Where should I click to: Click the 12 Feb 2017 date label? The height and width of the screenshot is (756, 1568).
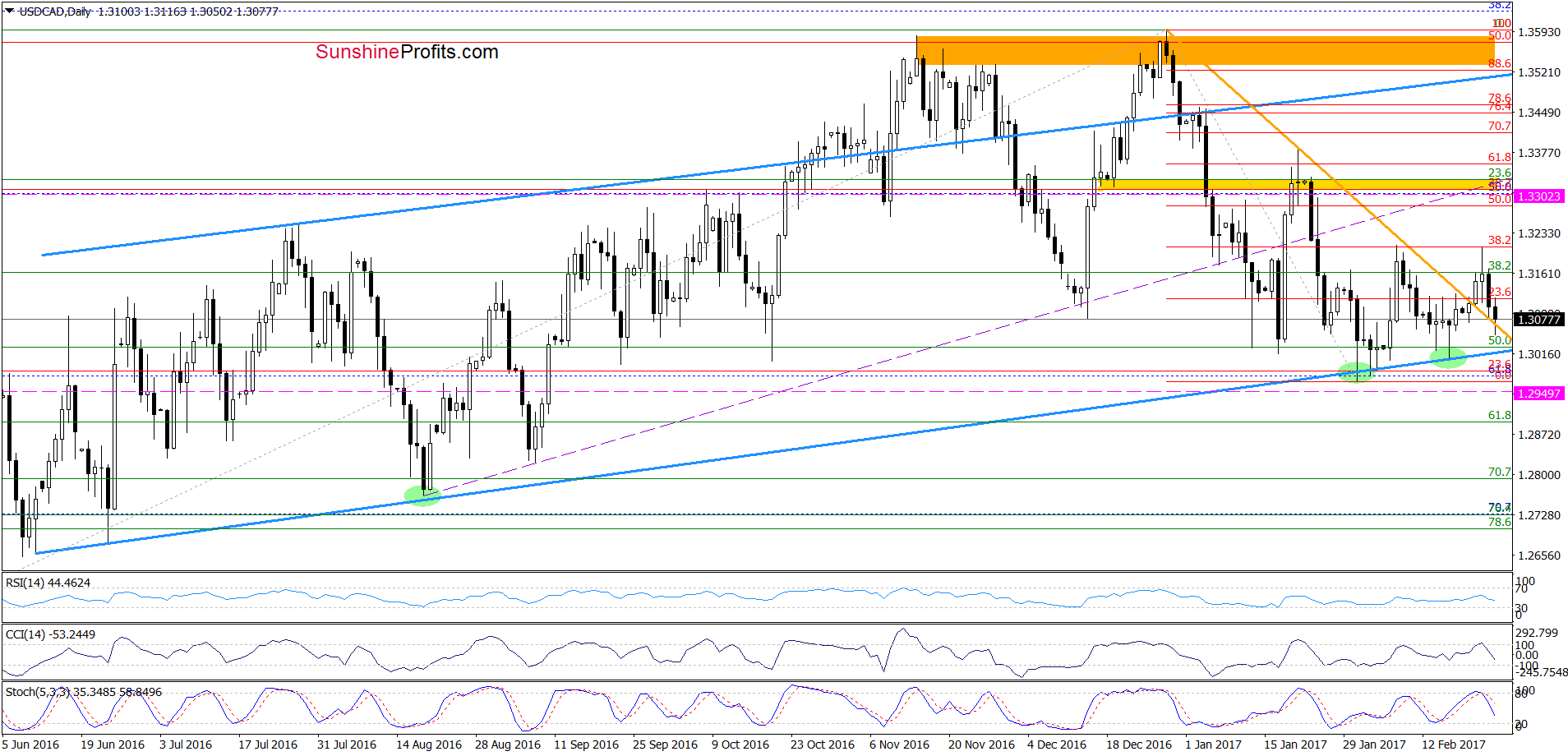(x=1454, y=744)
